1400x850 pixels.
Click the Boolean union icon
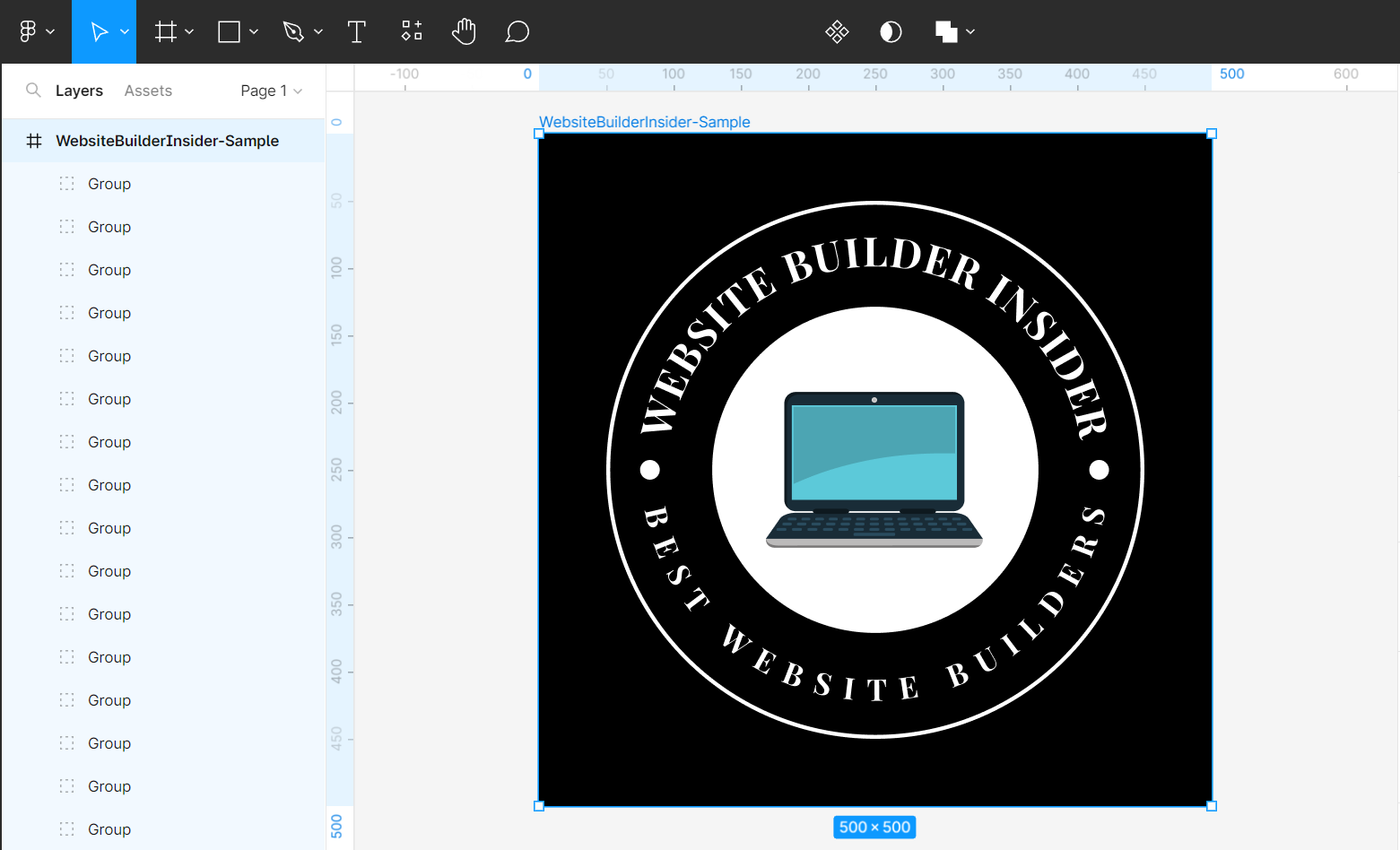[946, 32]
